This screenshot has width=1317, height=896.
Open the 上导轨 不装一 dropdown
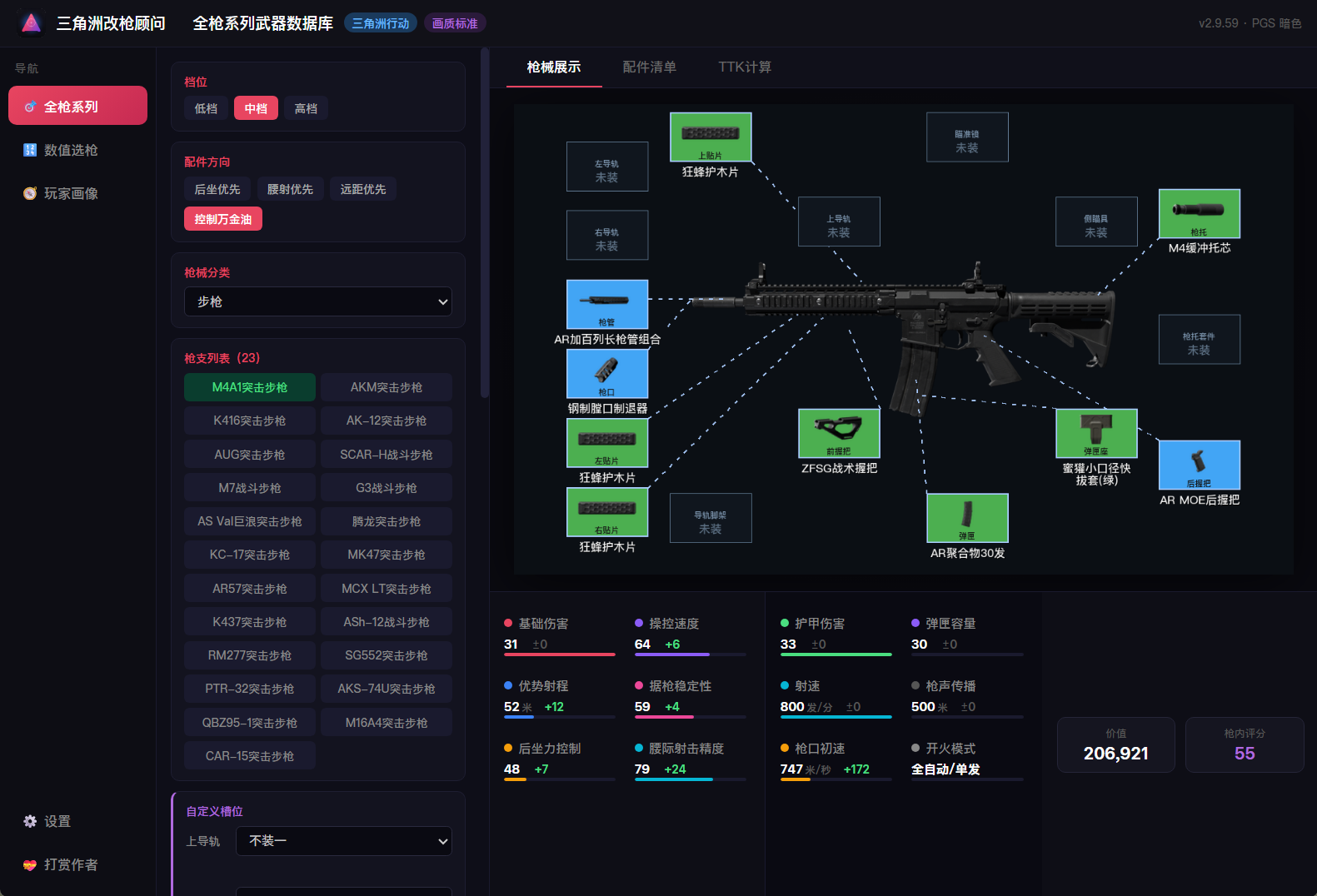point(344,841)
